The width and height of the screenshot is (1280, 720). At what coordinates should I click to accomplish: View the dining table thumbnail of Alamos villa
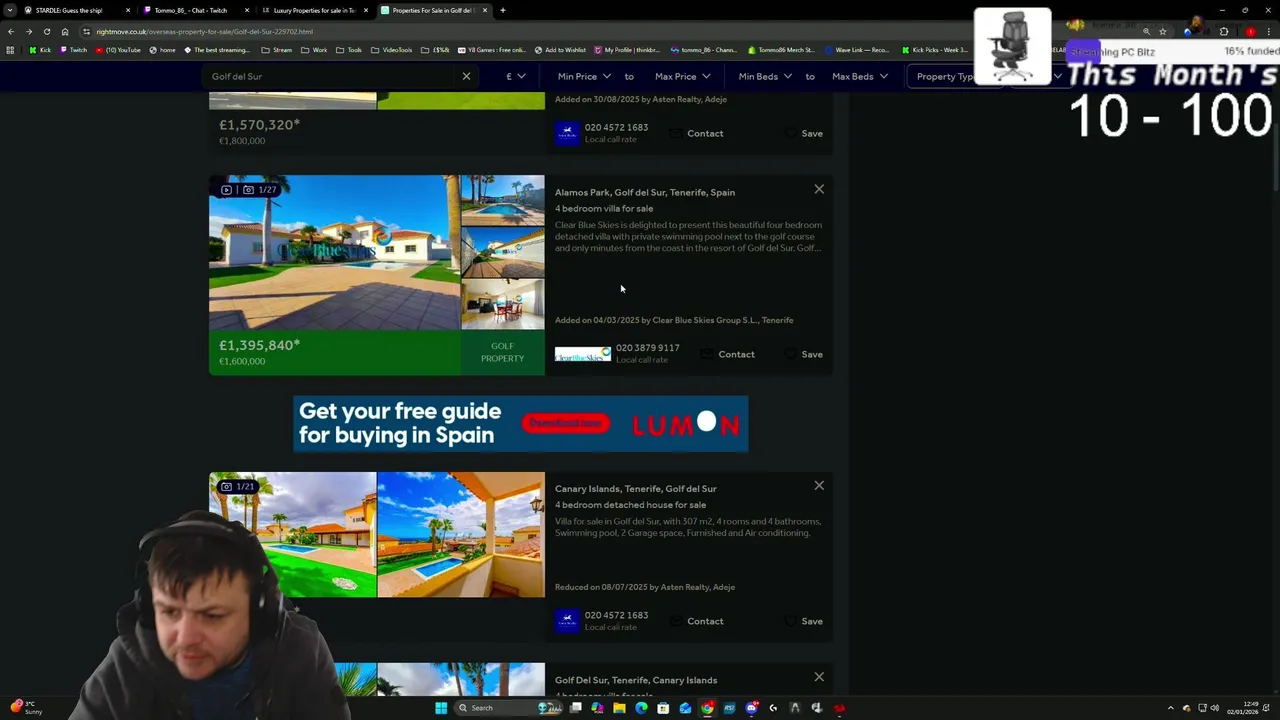503,304
